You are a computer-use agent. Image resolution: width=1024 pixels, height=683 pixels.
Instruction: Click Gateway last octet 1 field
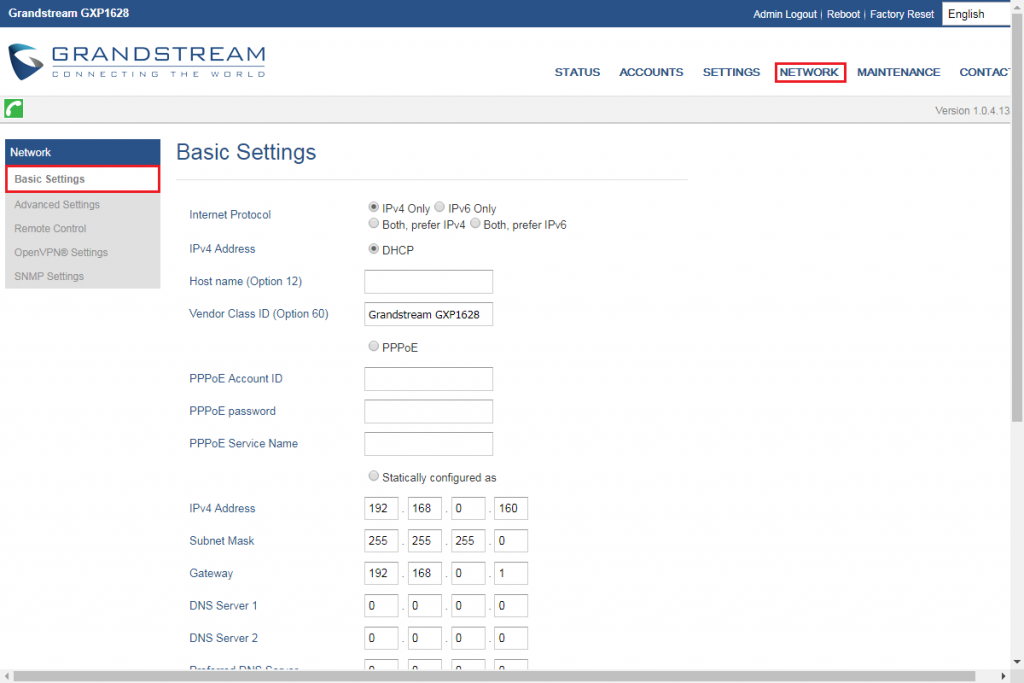coord(511,573)
